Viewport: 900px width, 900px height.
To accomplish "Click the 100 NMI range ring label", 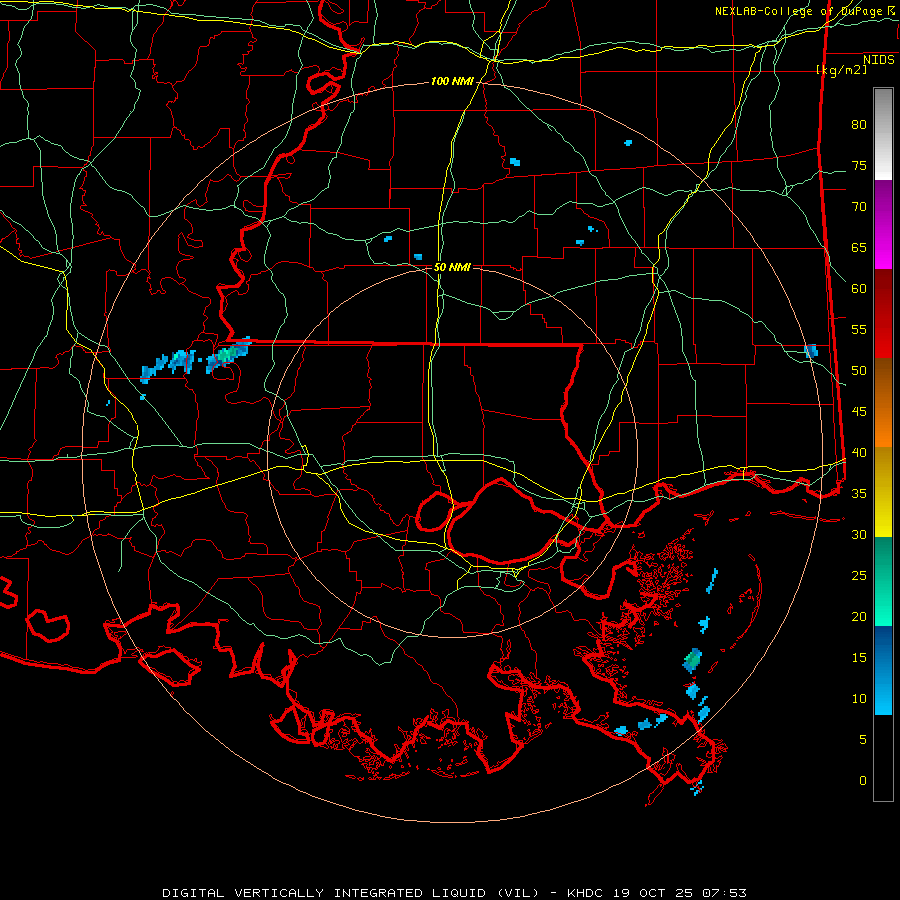I will [x=452, y=82].
